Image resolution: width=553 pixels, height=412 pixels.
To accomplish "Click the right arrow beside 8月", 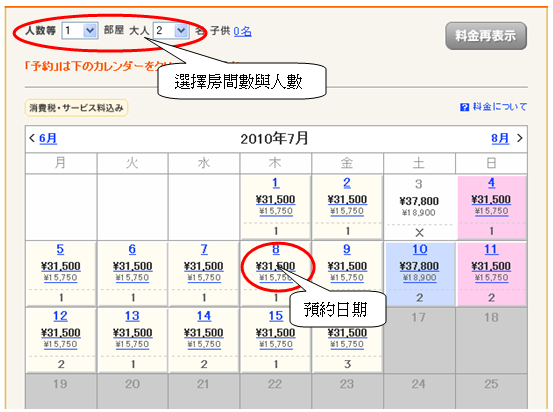I will pos(519,138).
